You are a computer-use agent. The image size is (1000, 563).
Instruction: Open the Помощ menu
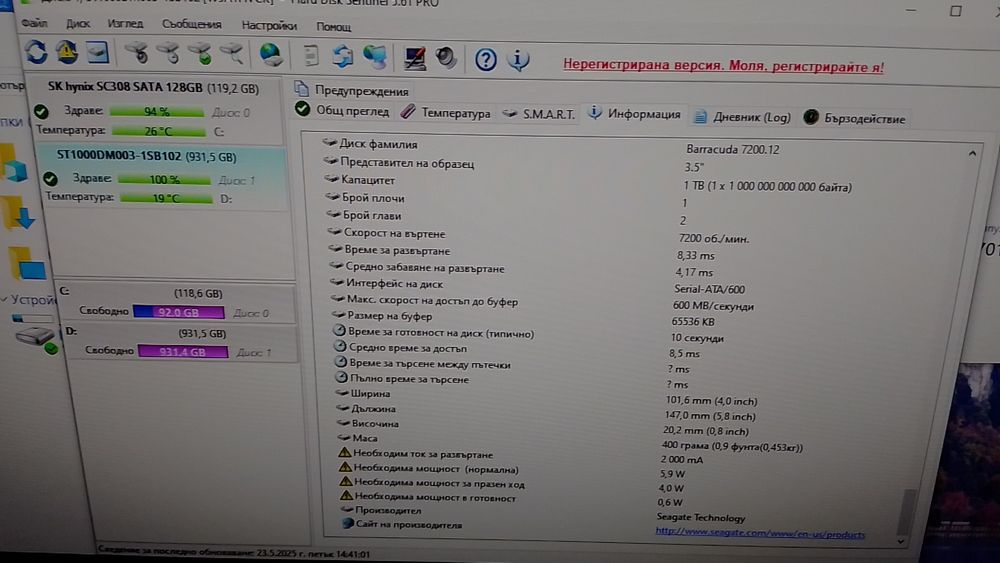(334, 27)
